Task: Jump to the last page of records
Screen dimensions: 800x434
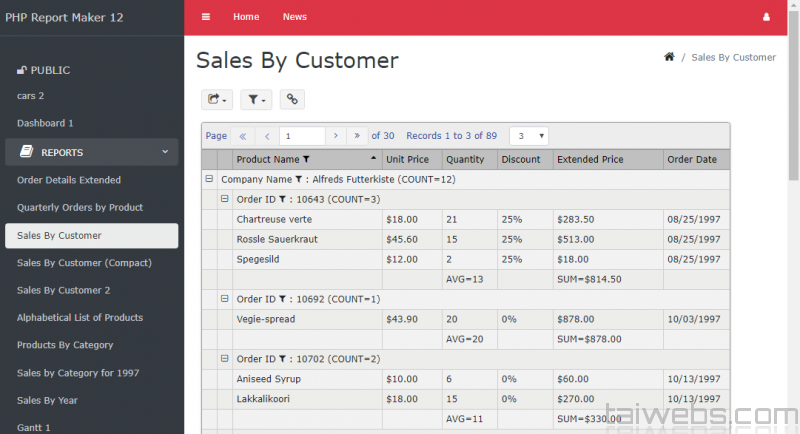Action: point(357,136)
